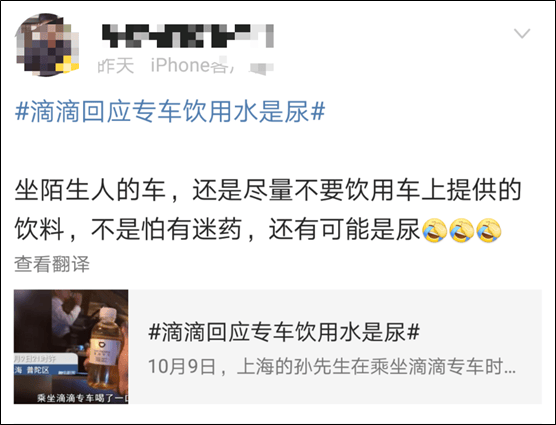Tap 查看翻译 to translate the post
556x425 pixels.
click(52, 264)
